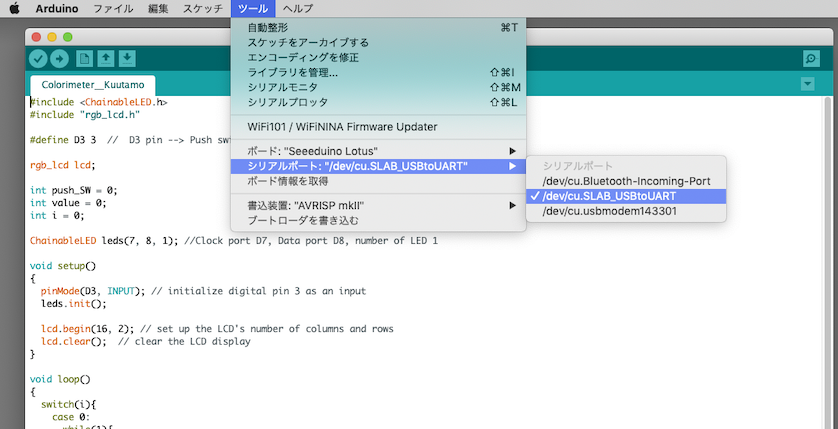
Task: Select the Colorimeter__Kuutamo tab
Action: 91,85
